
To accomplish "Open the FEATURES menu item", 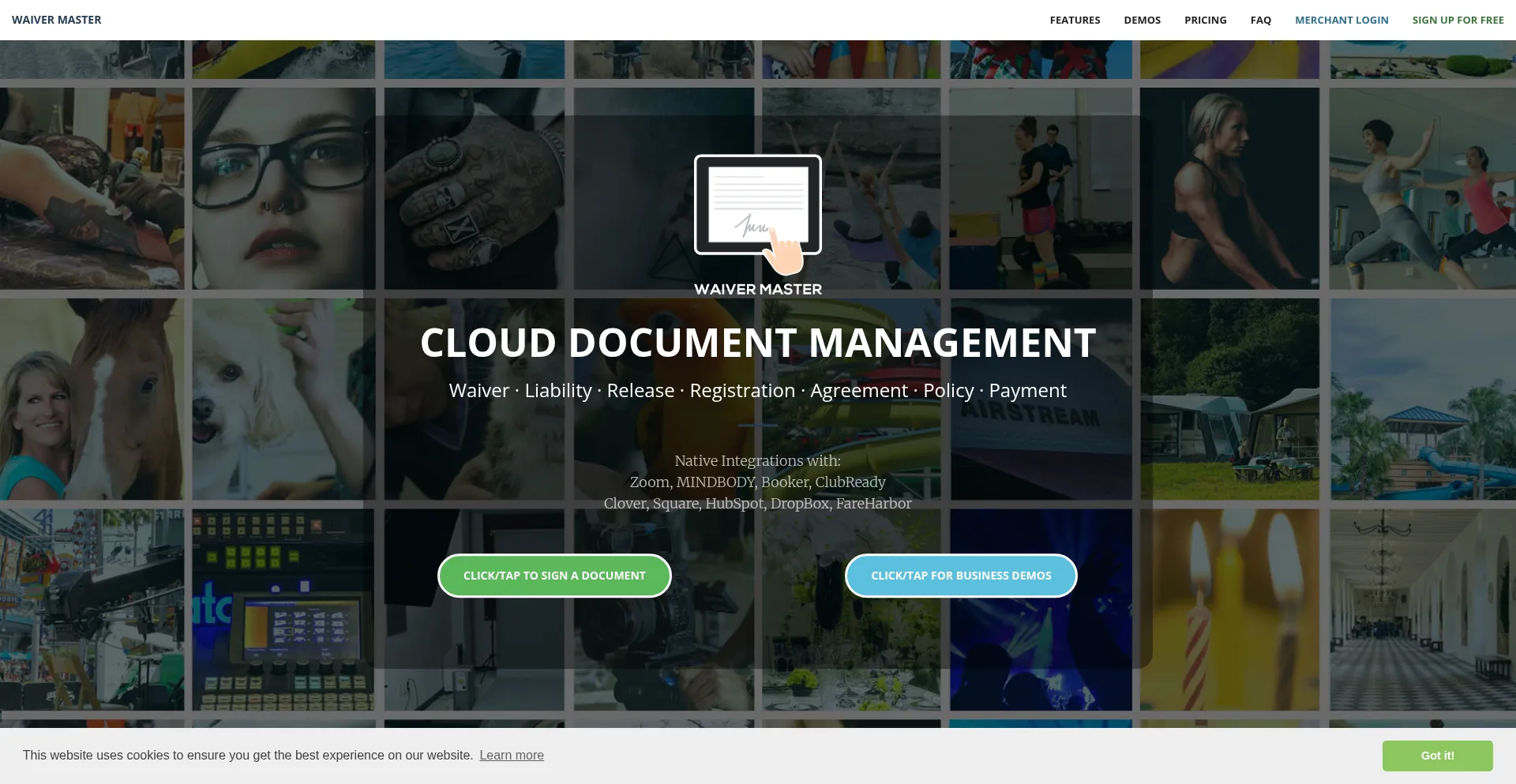I will [x=1075, y=20].
